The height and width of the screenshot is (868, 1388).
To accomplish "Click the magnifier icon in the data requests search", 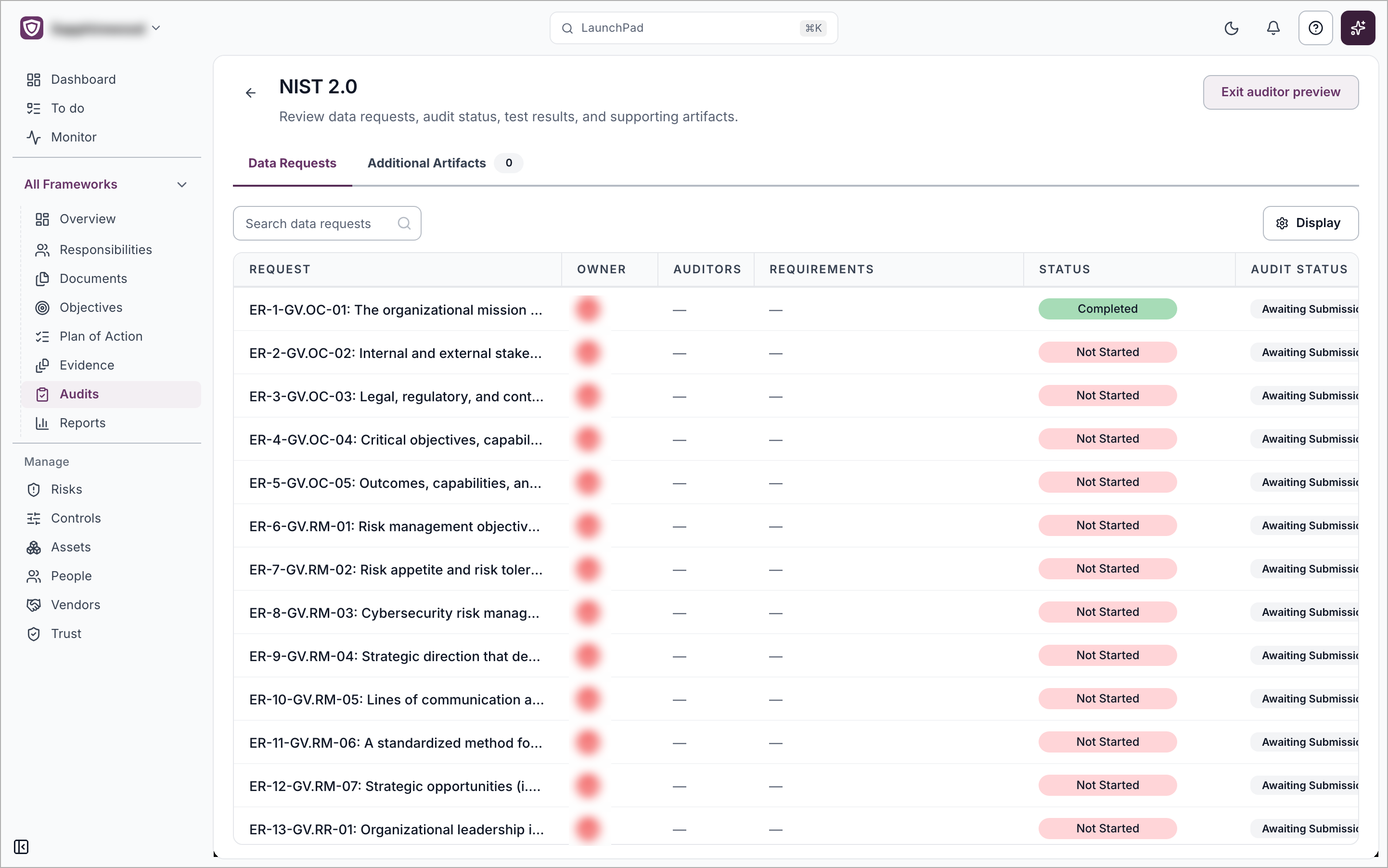I will (x=404, y=223).
